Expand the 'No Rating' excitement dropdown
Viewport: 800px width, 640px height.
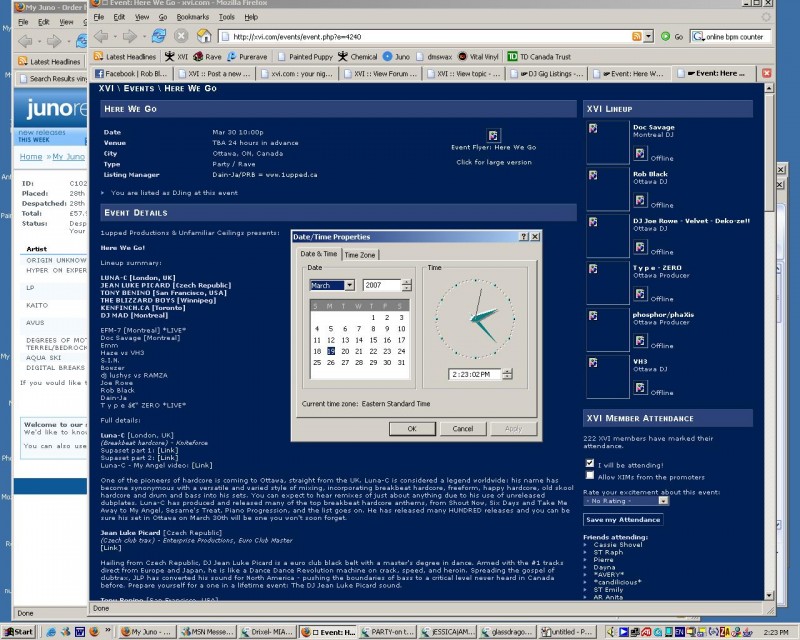[661, 500]
